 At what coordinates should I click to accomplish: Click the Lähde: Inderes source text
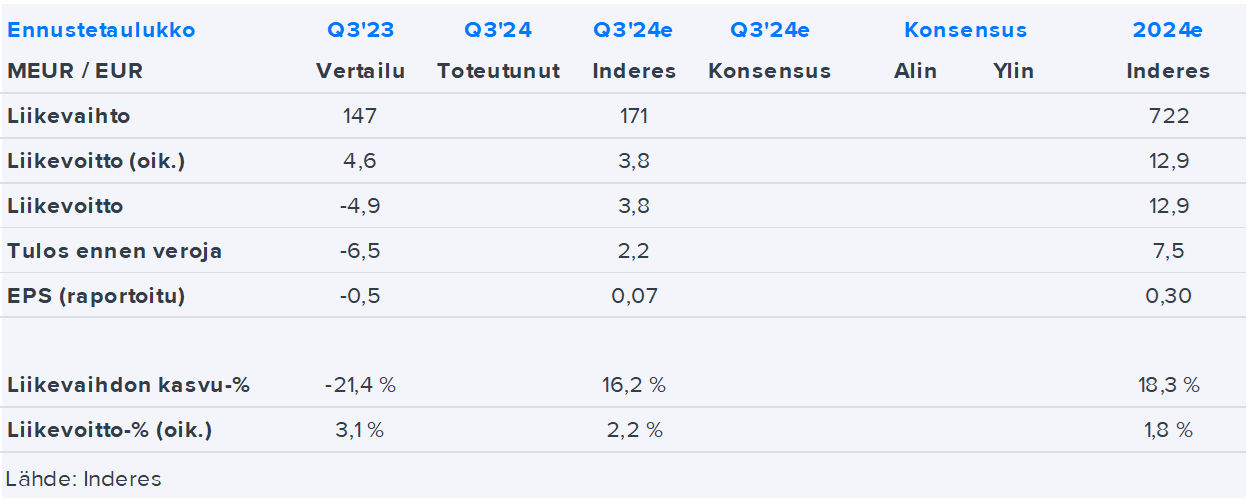pyautogui.click(x=84, y=479)
